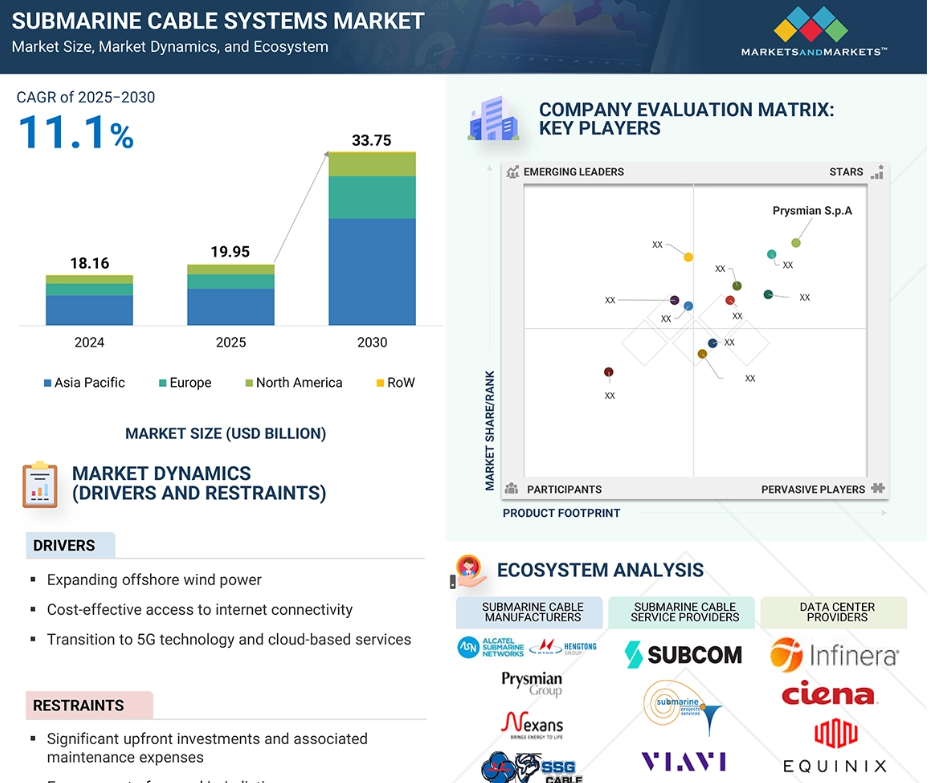Click the 18.16 value label
This screenshot has height=783, width=930.
[90, 263]
